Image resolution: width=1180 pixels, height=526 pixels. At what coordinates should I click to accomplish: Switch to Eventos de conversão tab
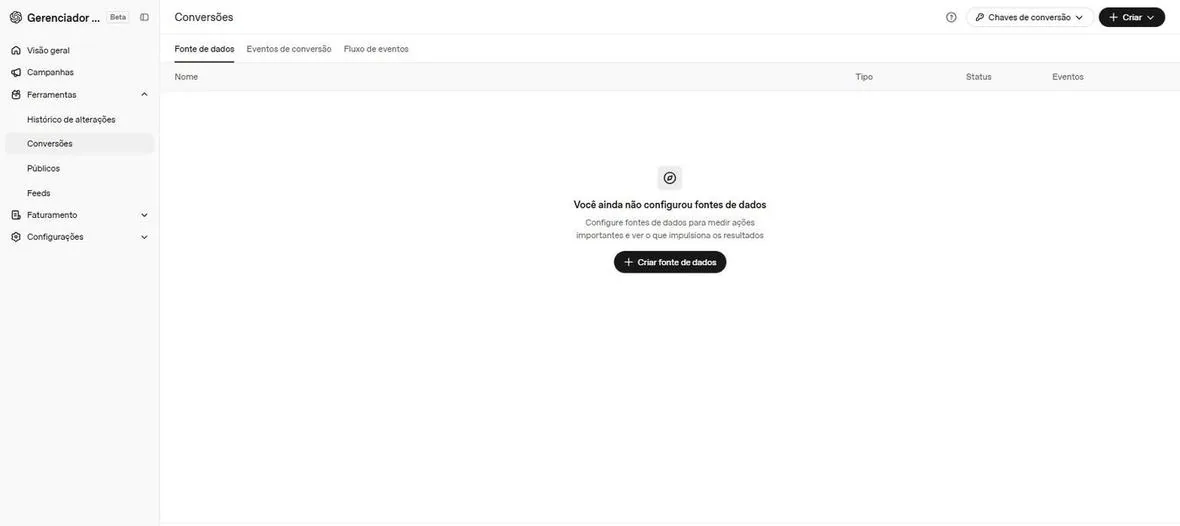[289, 49]
